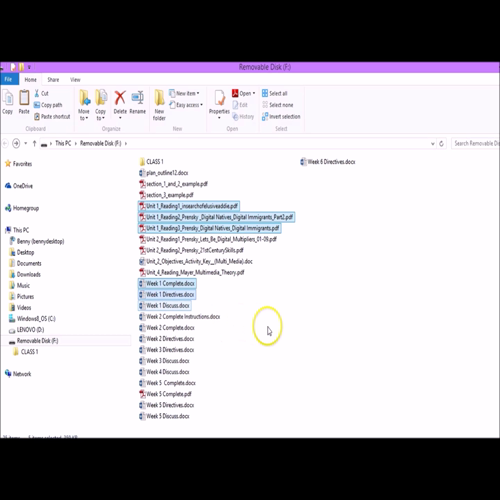
Task: Open the Copy to folder dropdown
Action: 100,105
